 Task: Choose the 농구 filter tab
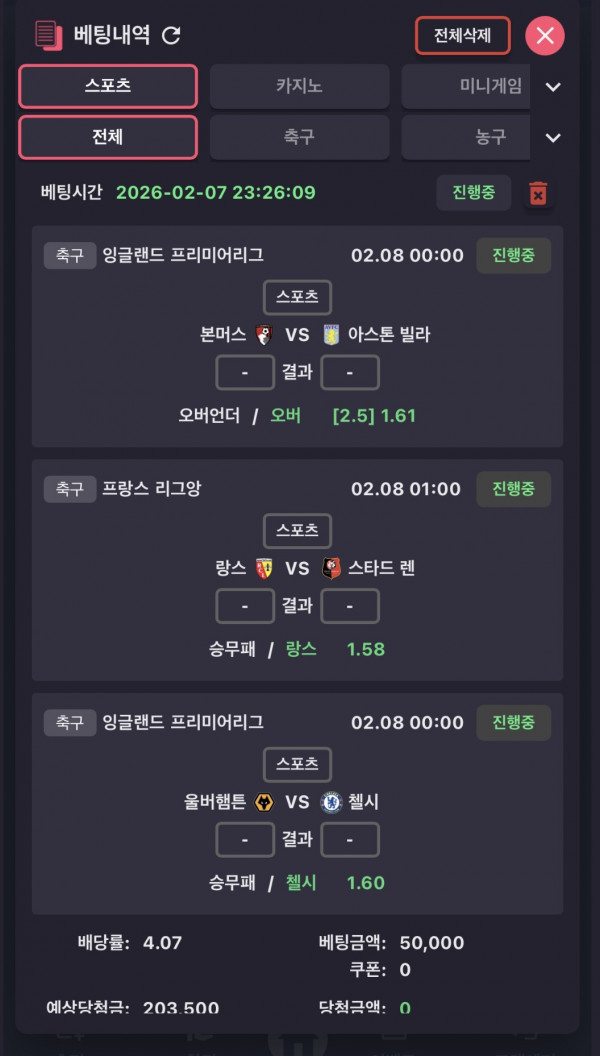466,137
